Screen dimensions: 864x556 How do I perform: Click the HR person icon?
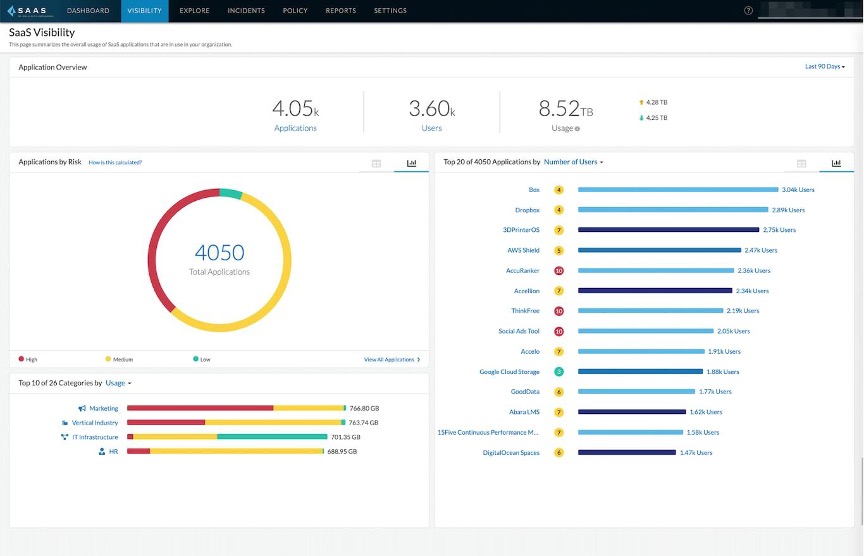point(101,451)
